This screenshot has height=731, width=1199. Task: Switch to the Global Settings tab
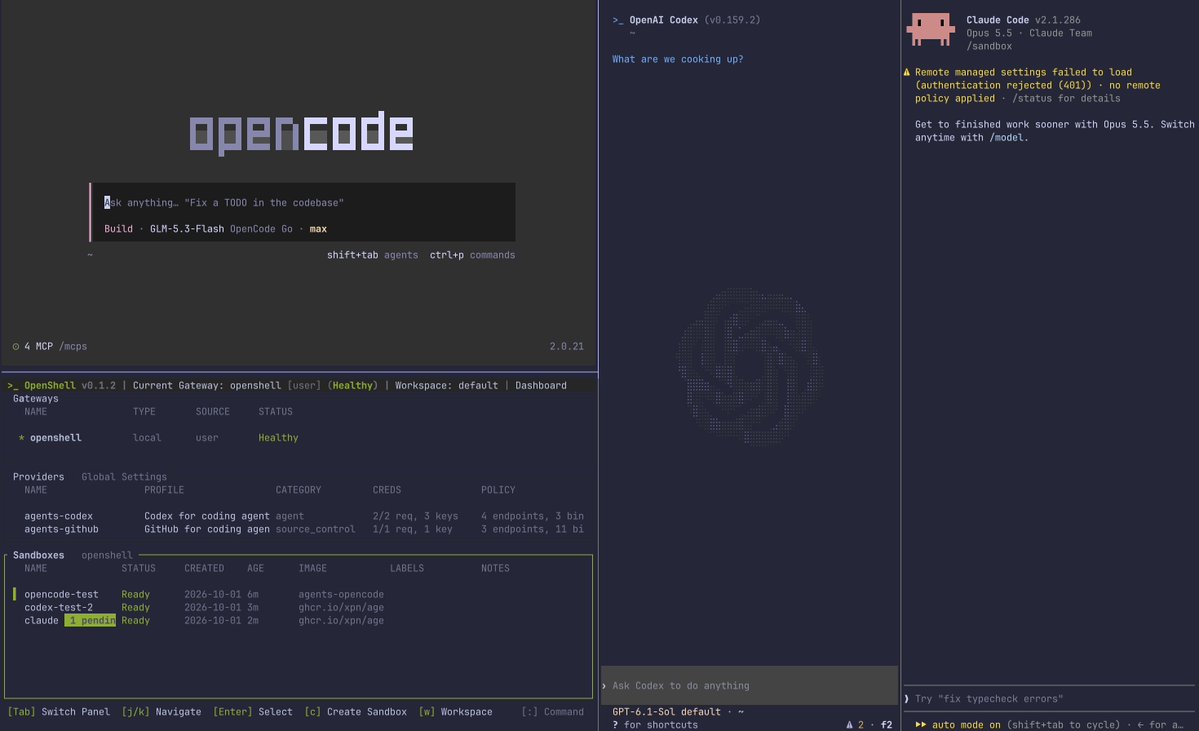point(124,477)
